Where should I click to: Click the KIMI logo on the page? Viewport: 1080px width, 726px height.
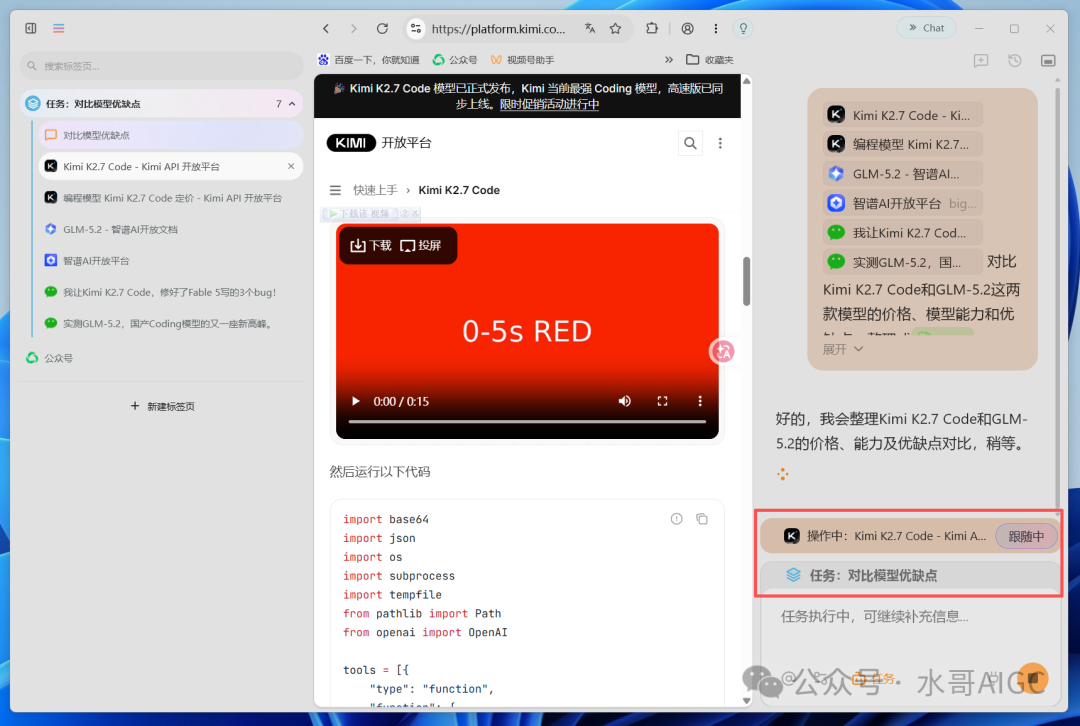point(351,143)
